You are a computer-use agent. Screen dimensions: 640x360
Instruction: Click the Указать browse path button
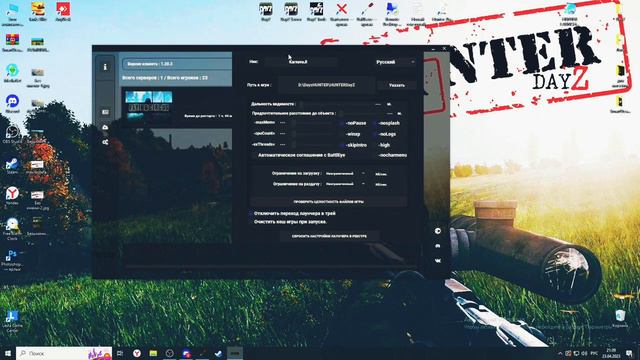396,85
